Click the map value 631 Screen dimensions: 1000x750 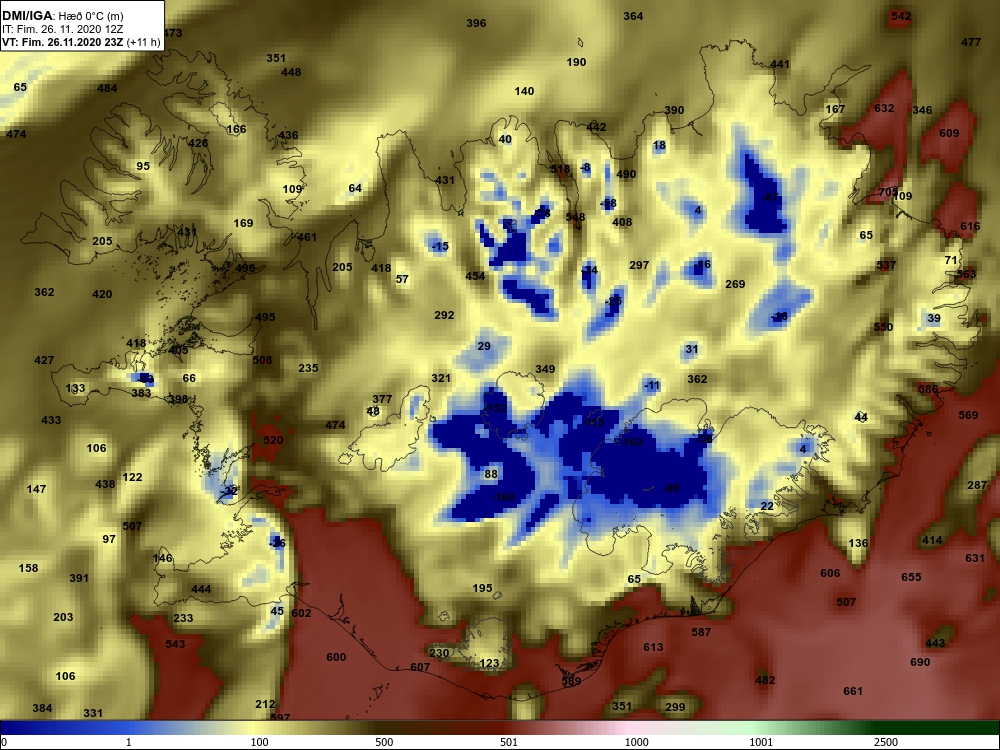tap(975, 558)
